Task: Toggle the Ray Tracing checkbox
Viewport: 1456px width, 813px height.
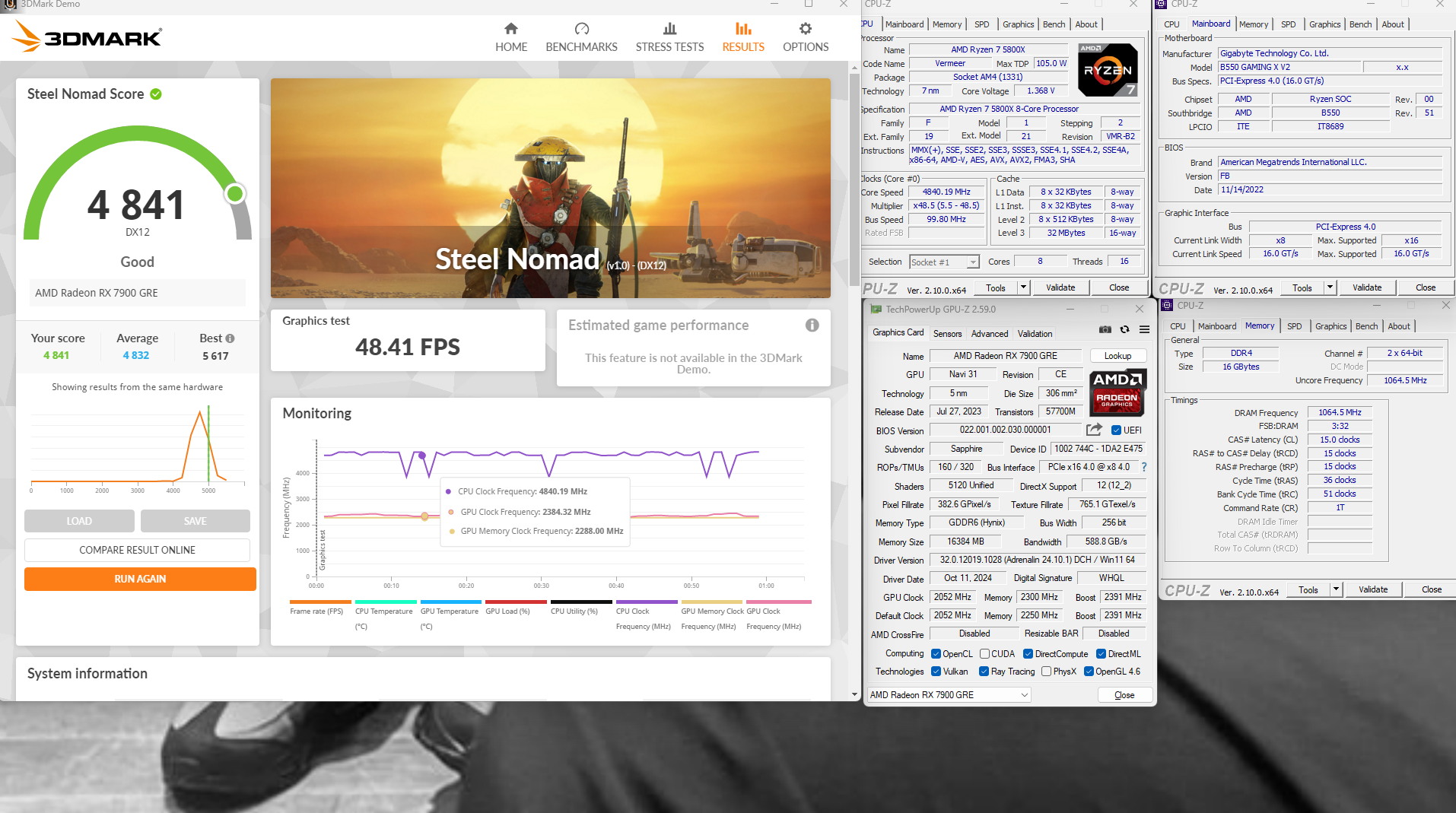Action: tap(984, 672)
